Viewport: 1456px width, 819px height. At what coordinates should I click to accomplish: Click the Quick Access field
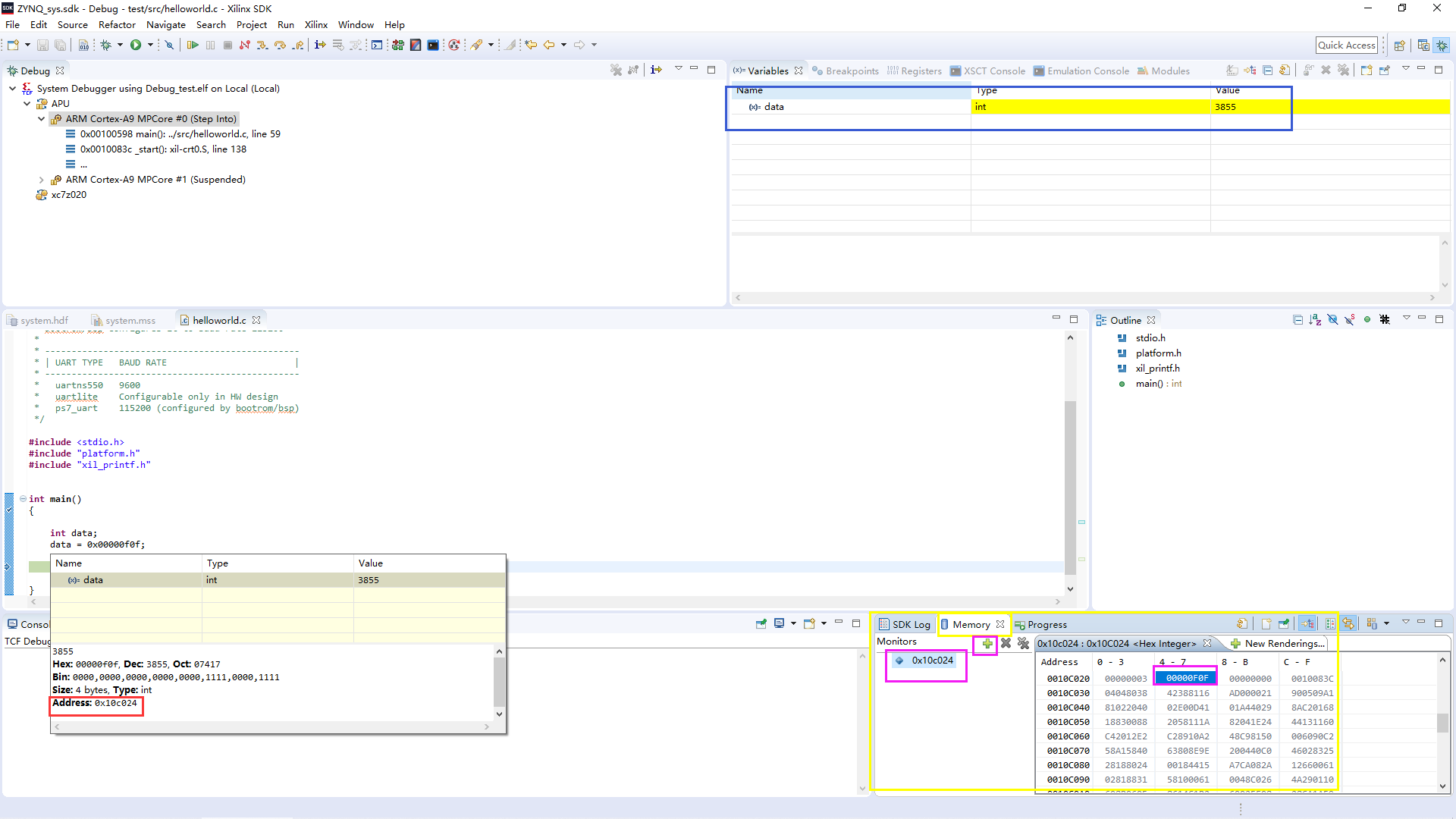tap(1346, 45)
